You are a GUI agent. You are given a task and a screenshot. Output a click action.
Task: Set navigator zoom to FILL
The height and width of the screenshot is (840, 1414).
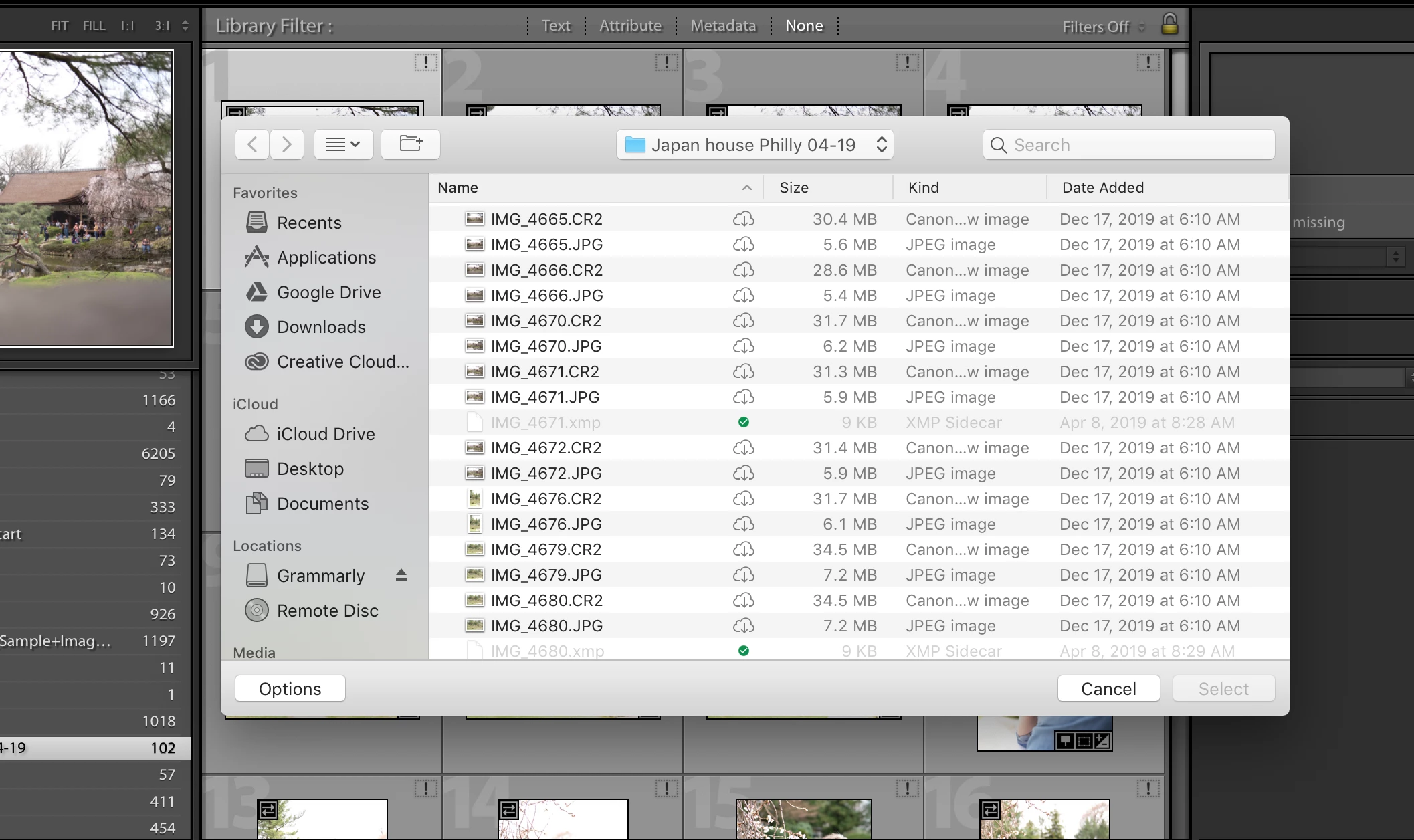(x=94, y=25)
